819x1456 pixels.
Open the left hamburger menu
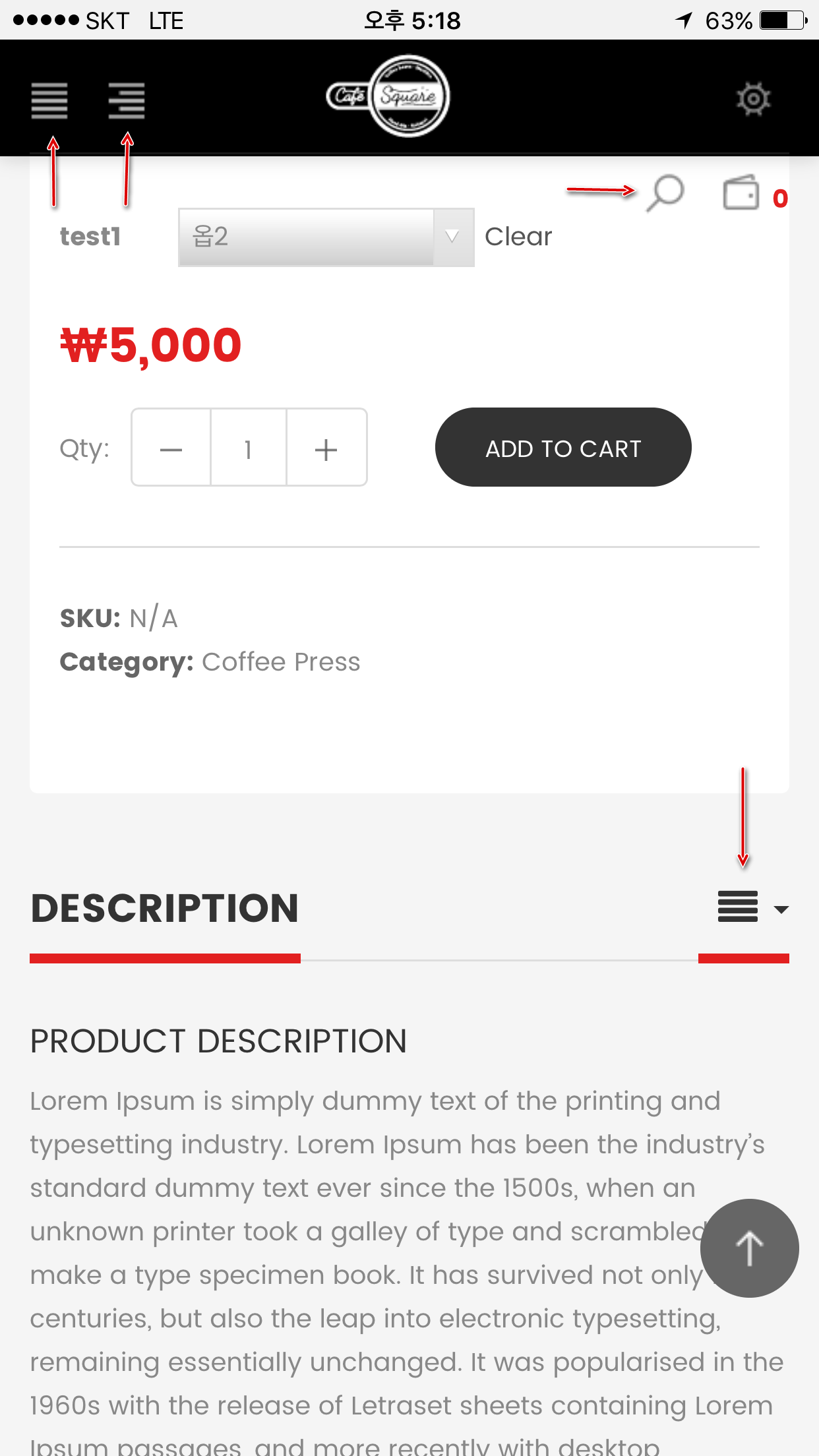49,101
